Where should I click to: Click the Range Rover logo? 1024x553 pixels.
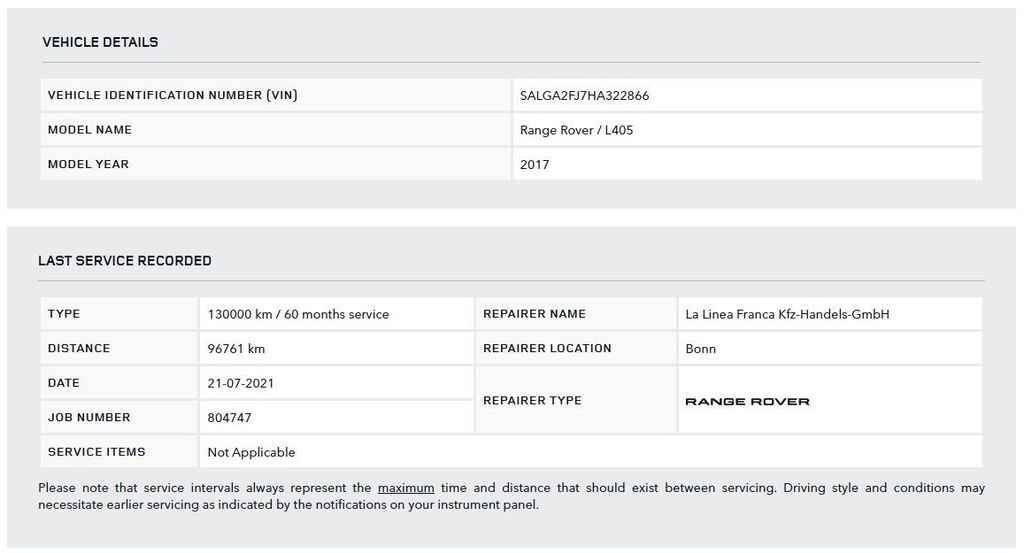(747, 401)
